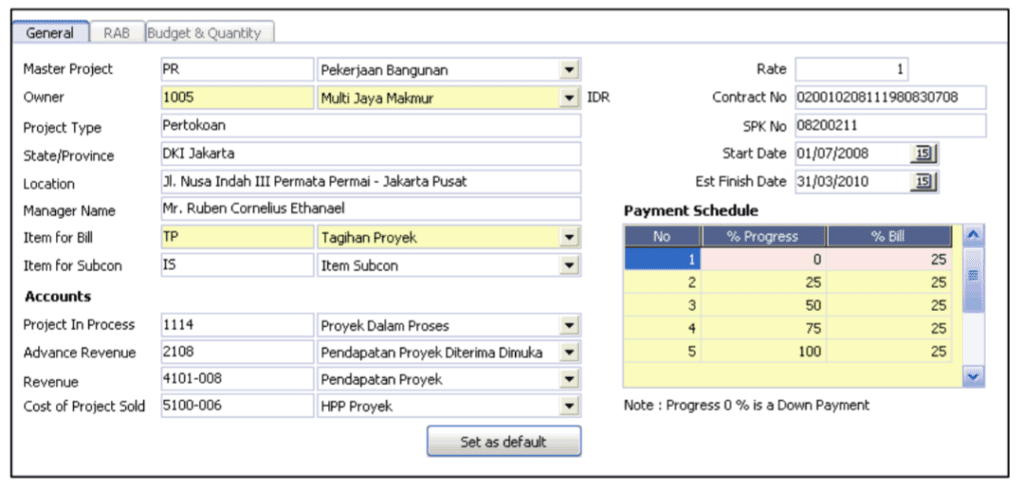Click the % Bill column header
This screenshot has height=490, width=1024.
tap(889, 237)
